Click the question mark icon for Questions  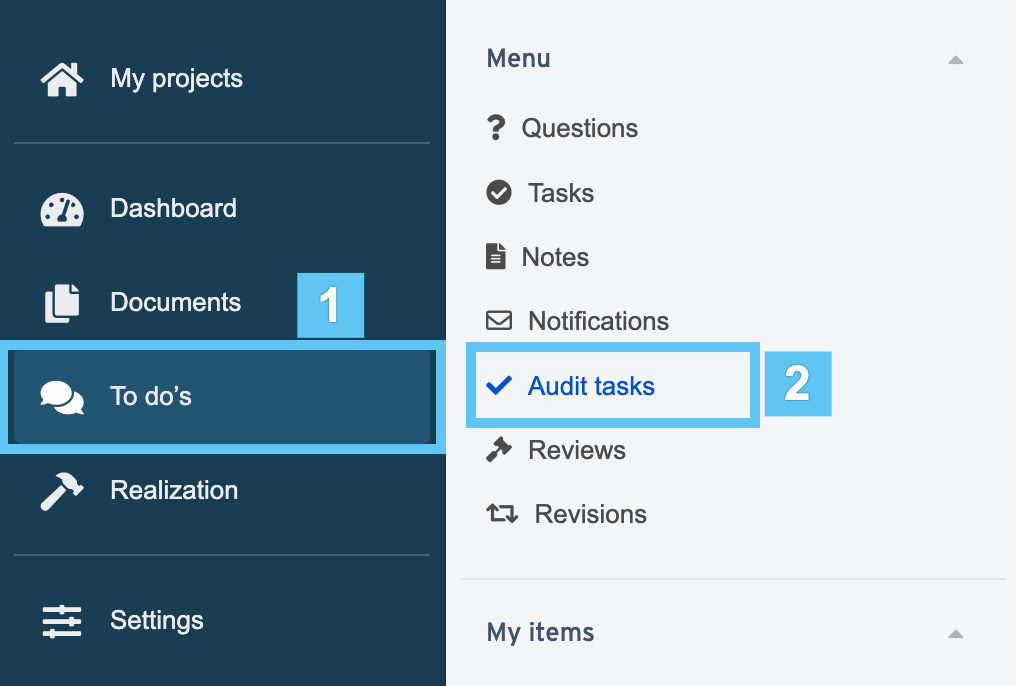[496, 128]
